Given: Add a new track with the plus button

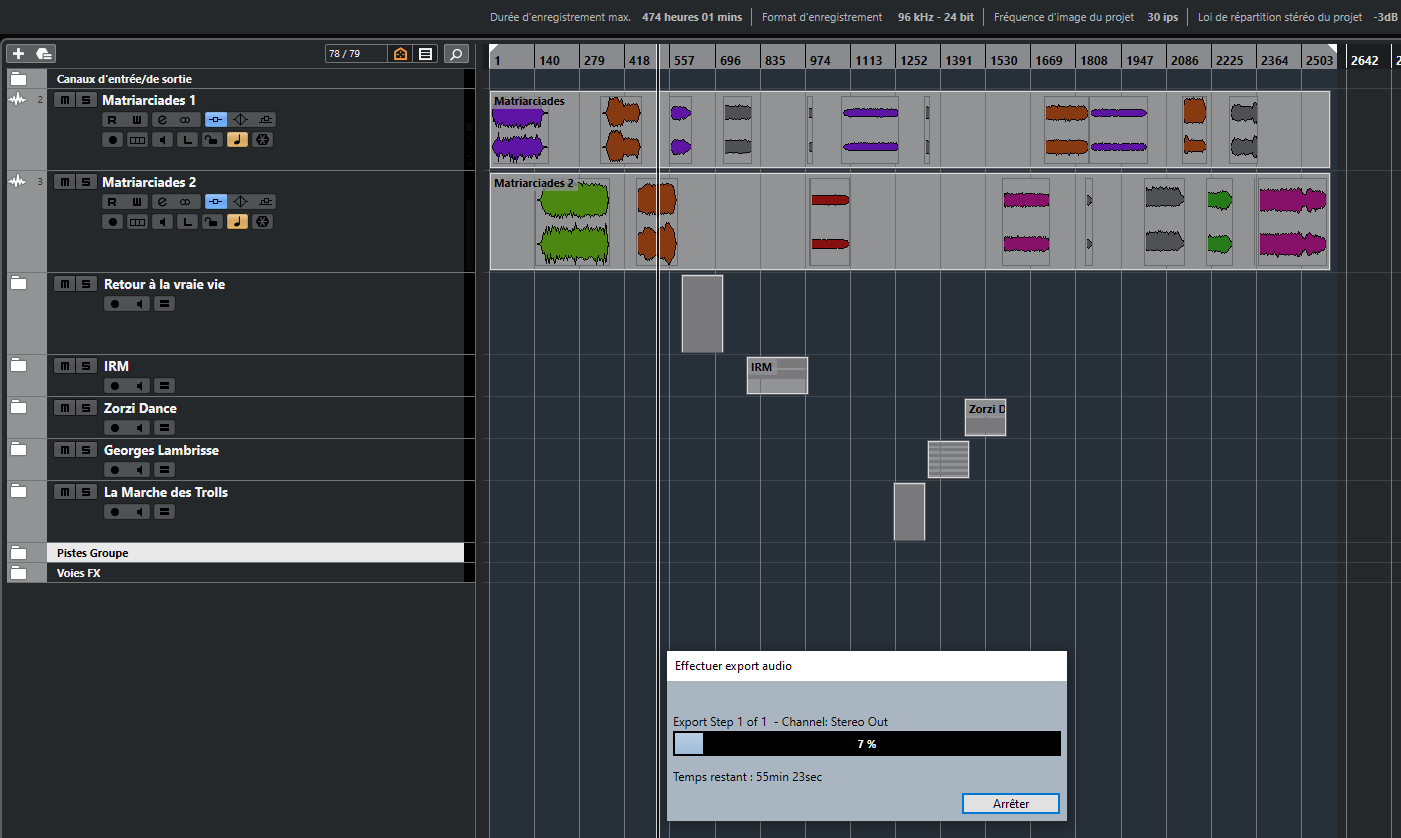Looking at the screenshot, I should 18,54.
